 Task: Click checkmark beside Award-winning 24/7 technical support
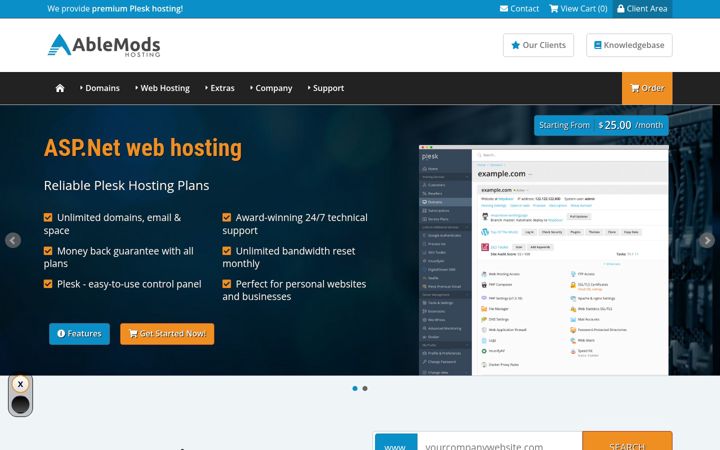pos(226,217)
